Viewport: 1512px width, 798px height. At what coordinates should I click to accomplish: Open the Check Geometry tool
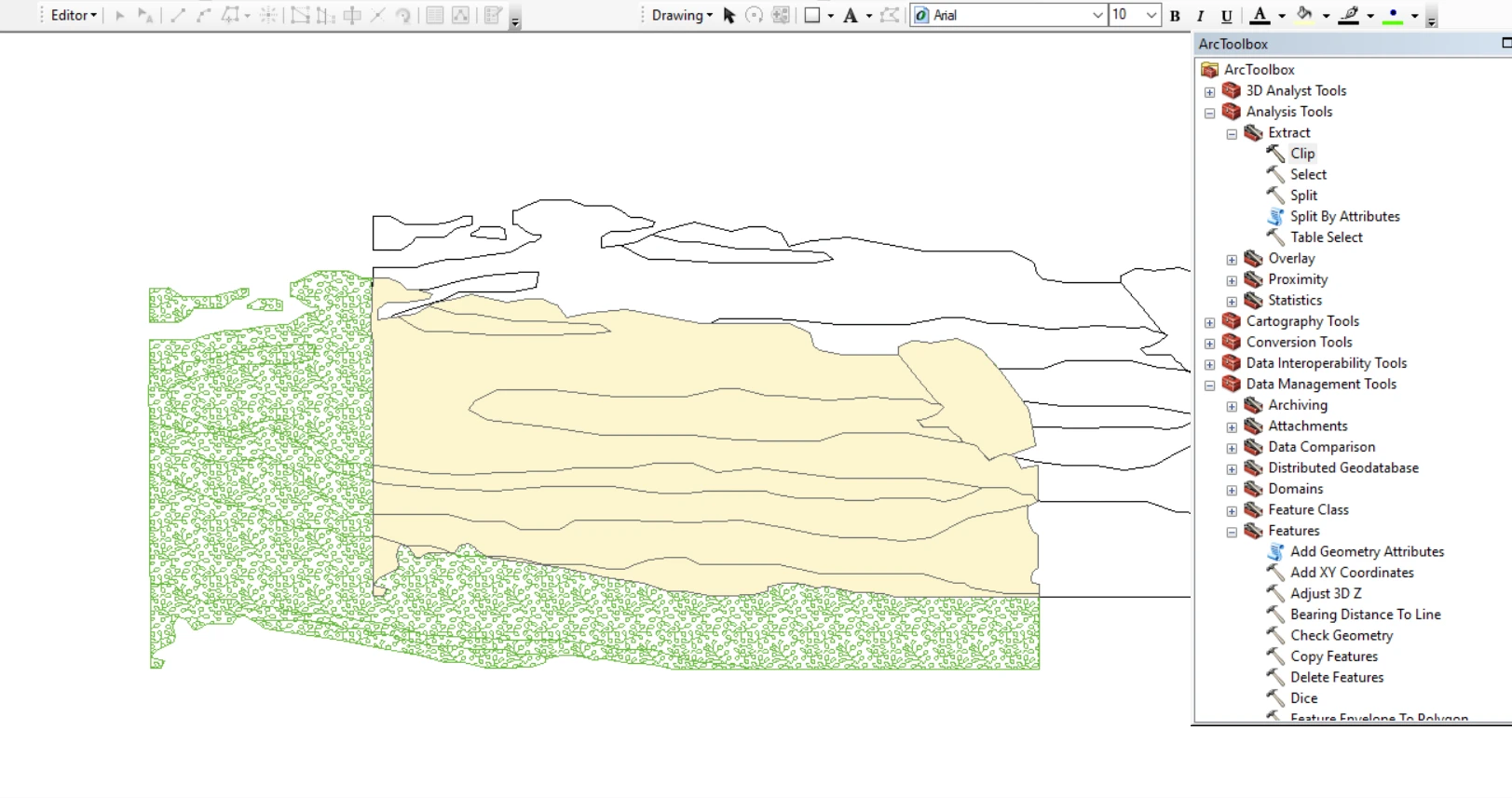(1341, 635)
